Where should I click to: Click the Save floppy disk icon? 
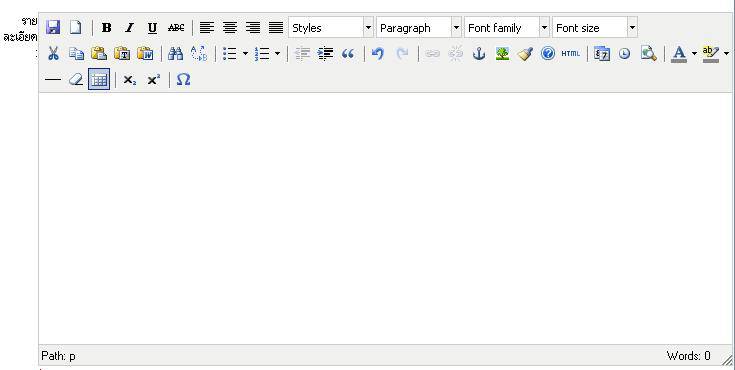pyautogui.click(x=52, y=28)
